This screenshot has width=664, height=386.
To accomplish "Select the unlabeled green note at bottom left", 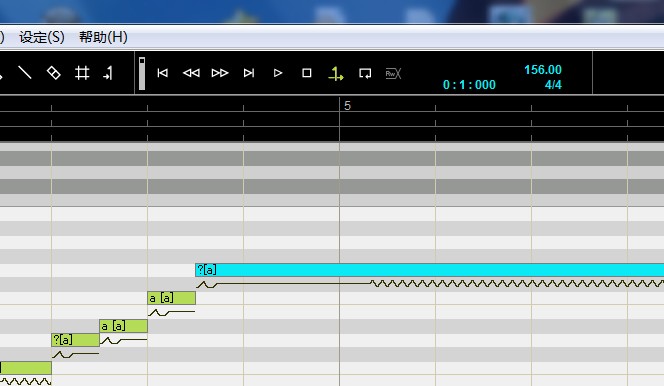I will (x=25, y=368).
